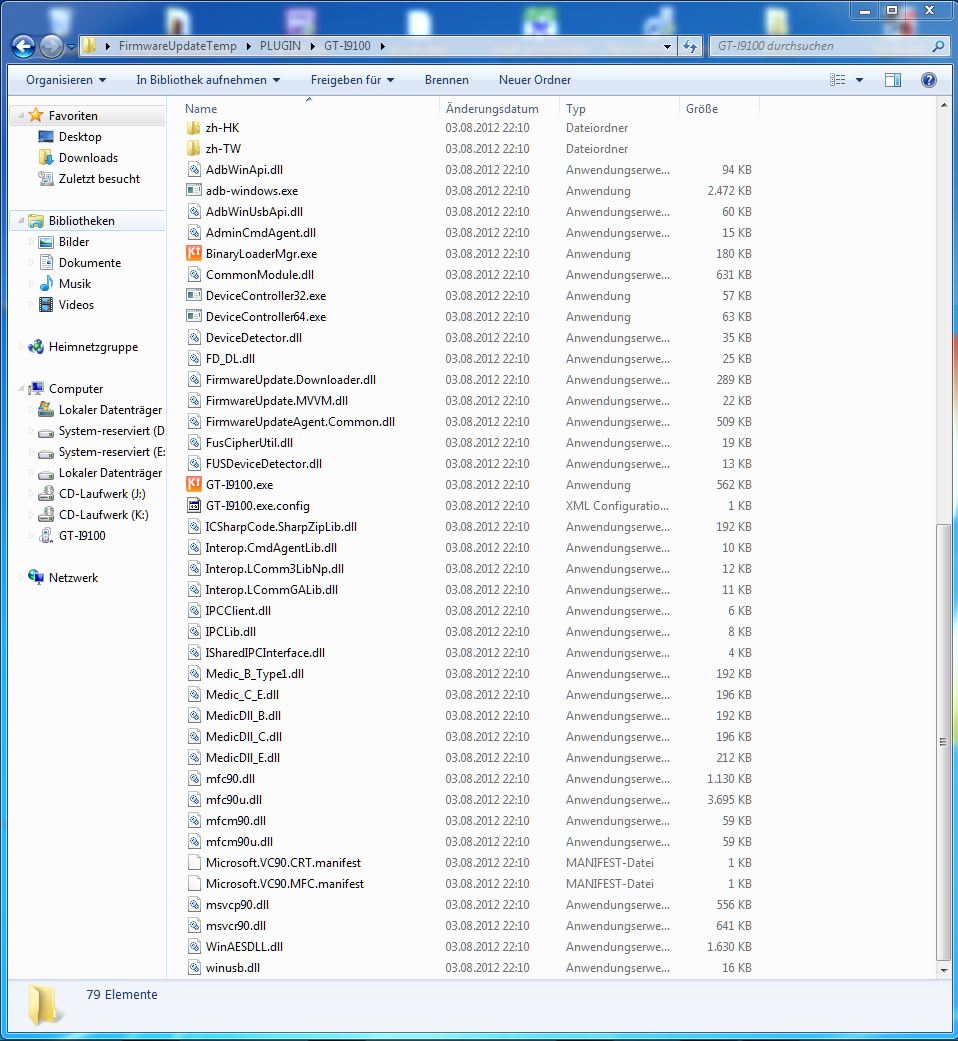Select the winusb.dll file icon
This screenshot has height=1041, width=958.
194,967
